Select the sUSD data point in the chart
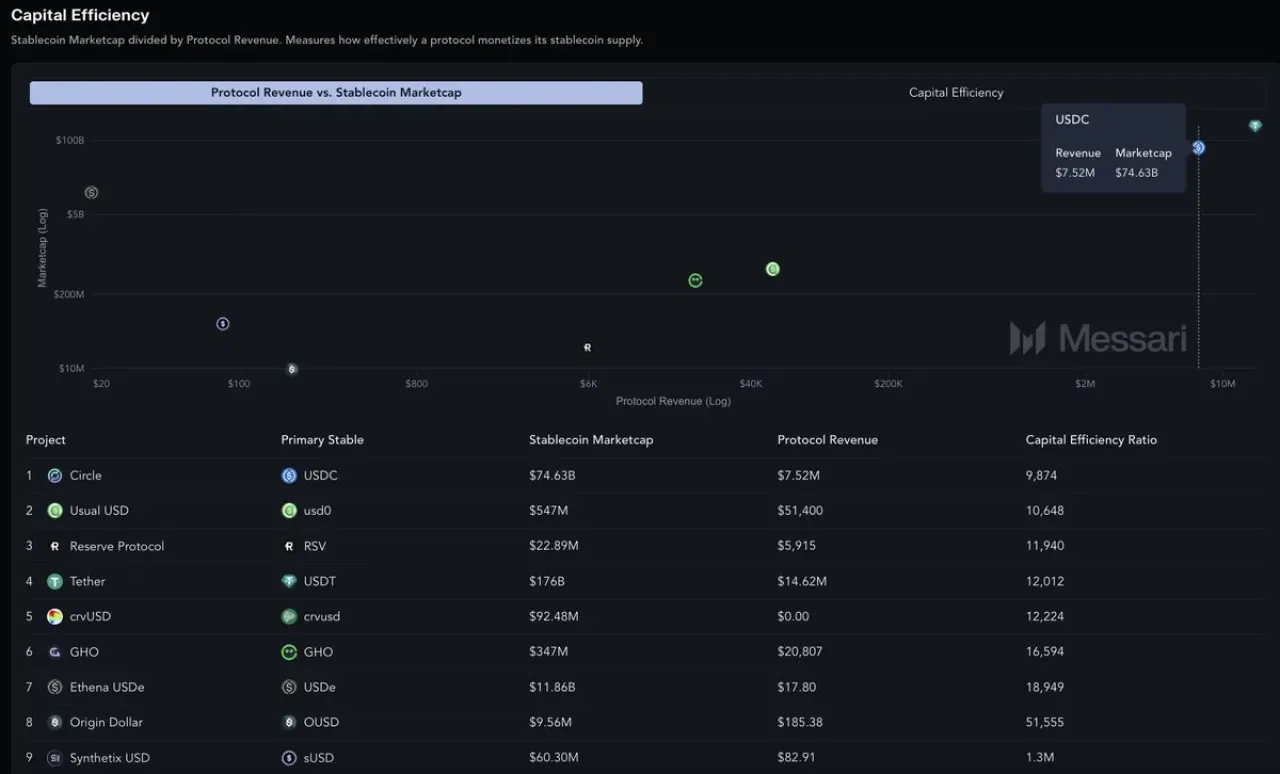1280x774 pixels. [223, 324]
